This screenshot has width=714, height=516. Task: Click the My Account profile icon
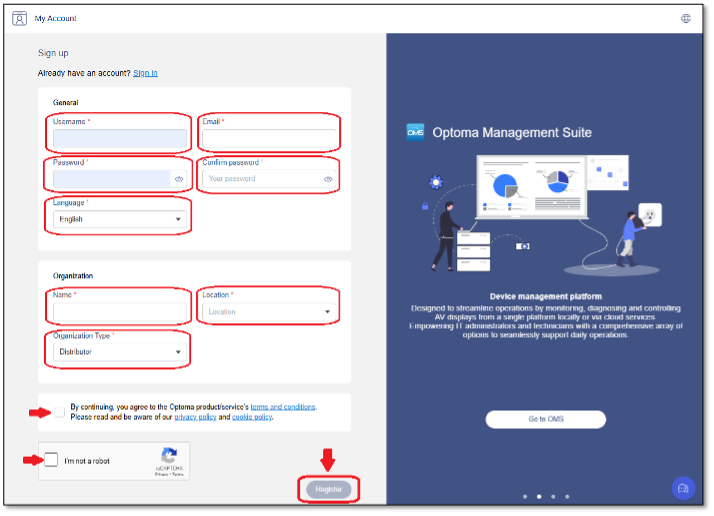coord(19,19)
